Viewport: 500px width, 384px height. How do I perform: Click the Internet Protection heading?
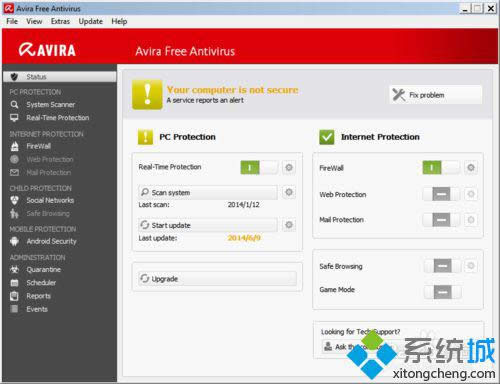tap(380, 137)
